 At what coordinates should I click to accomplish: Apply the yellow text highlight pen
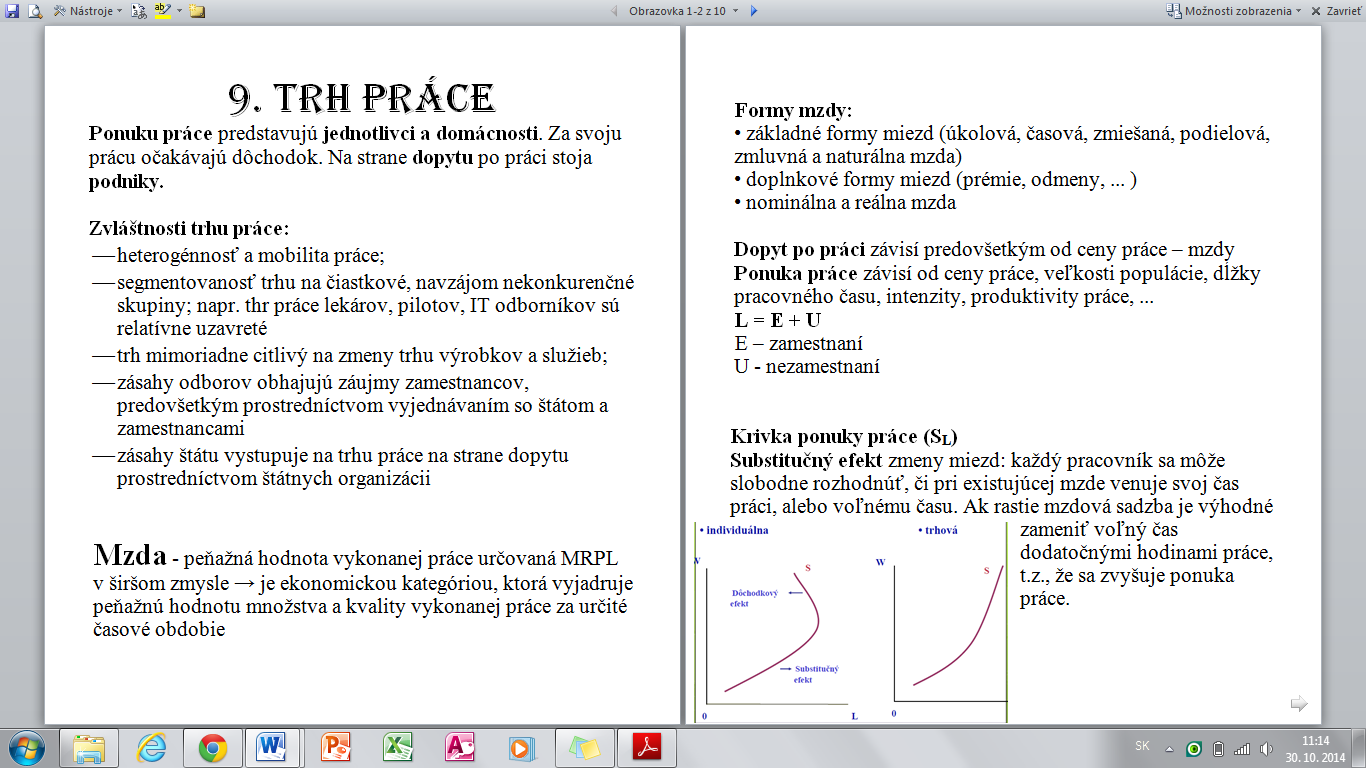(x=164, y=11)
